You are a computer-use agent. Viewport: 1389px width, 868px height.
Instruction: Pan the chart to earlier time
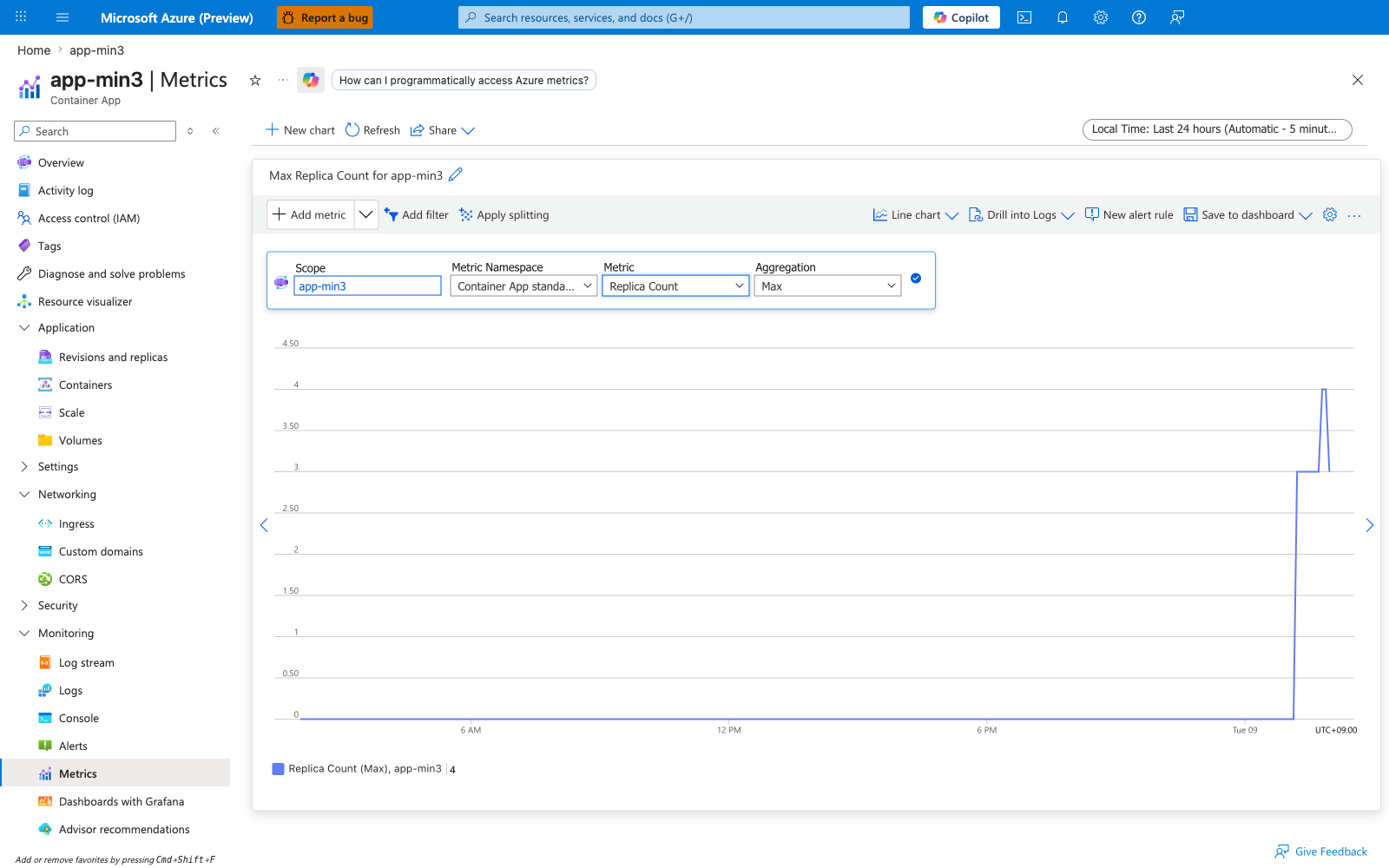[x=264, y=525]
